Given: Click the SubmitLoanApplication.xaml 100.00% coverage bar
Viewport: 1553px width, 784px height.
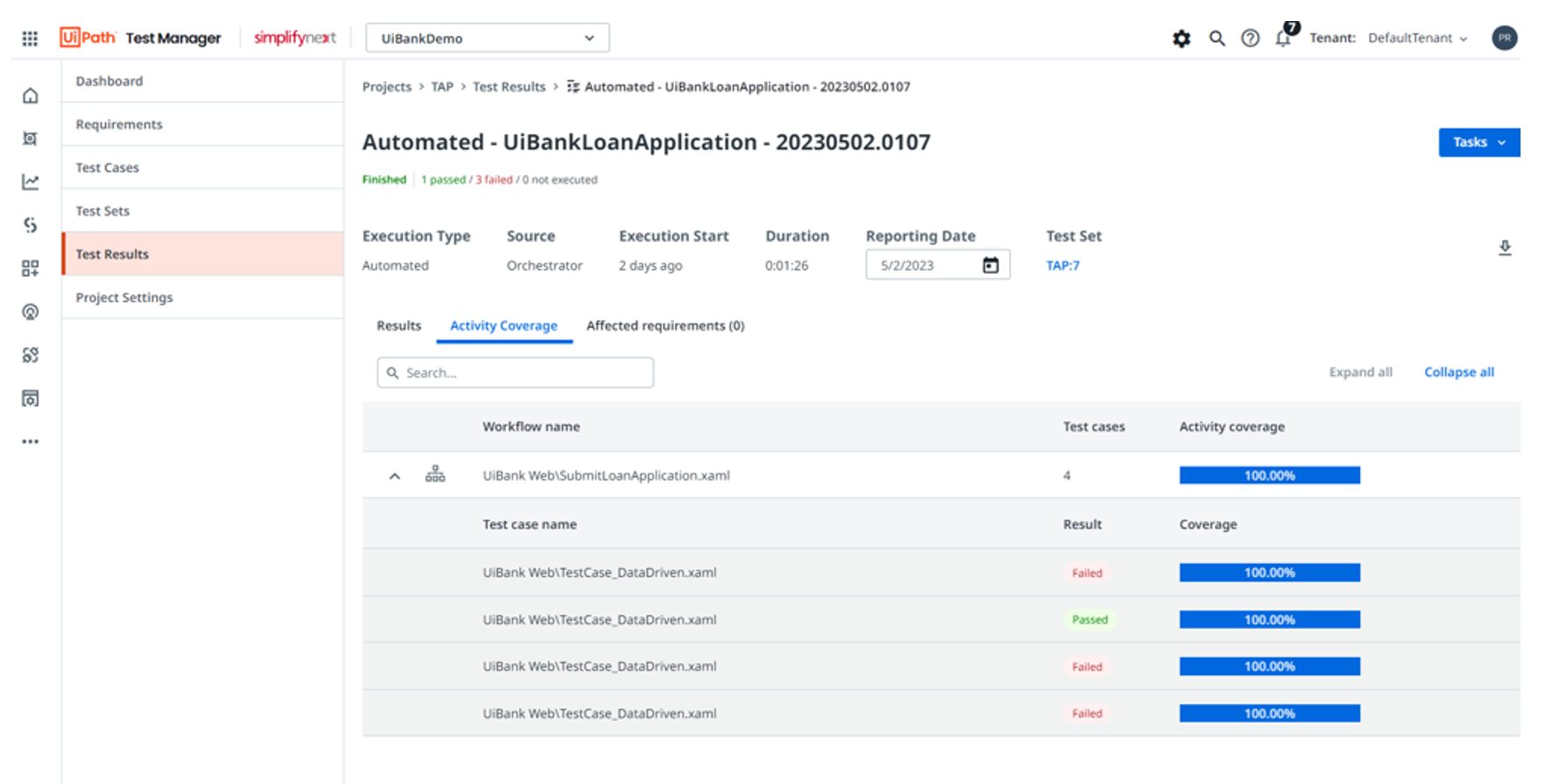Looking at the screenshot, I should pyautogui.click(x=1270, y=475).
